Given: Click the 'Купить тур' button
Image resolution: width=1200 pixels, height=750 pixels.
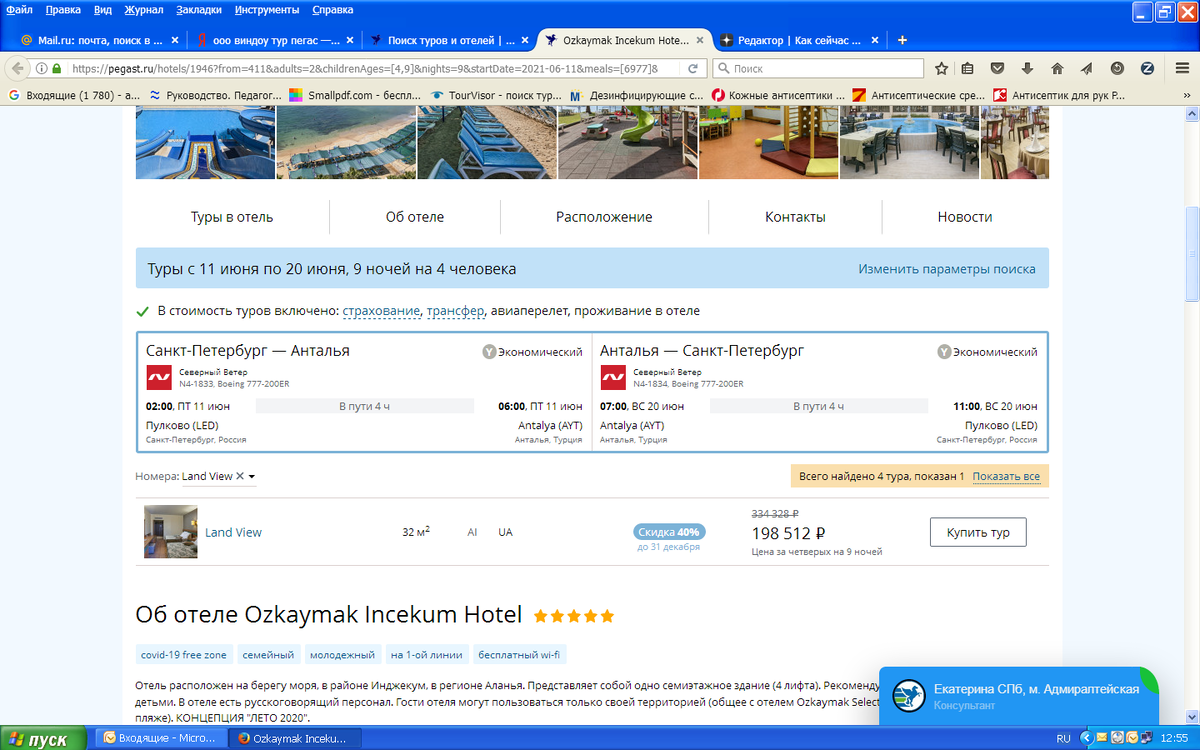Looking at the screenshot, I should point(978,533).
